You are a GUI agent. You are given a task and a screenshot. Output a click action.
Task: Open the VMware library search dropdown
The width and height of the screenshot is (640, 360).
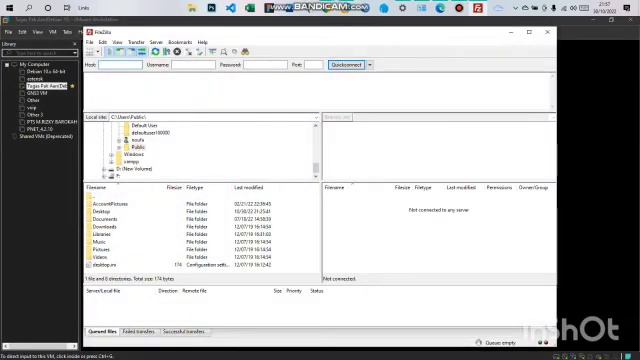pos(75,53)
